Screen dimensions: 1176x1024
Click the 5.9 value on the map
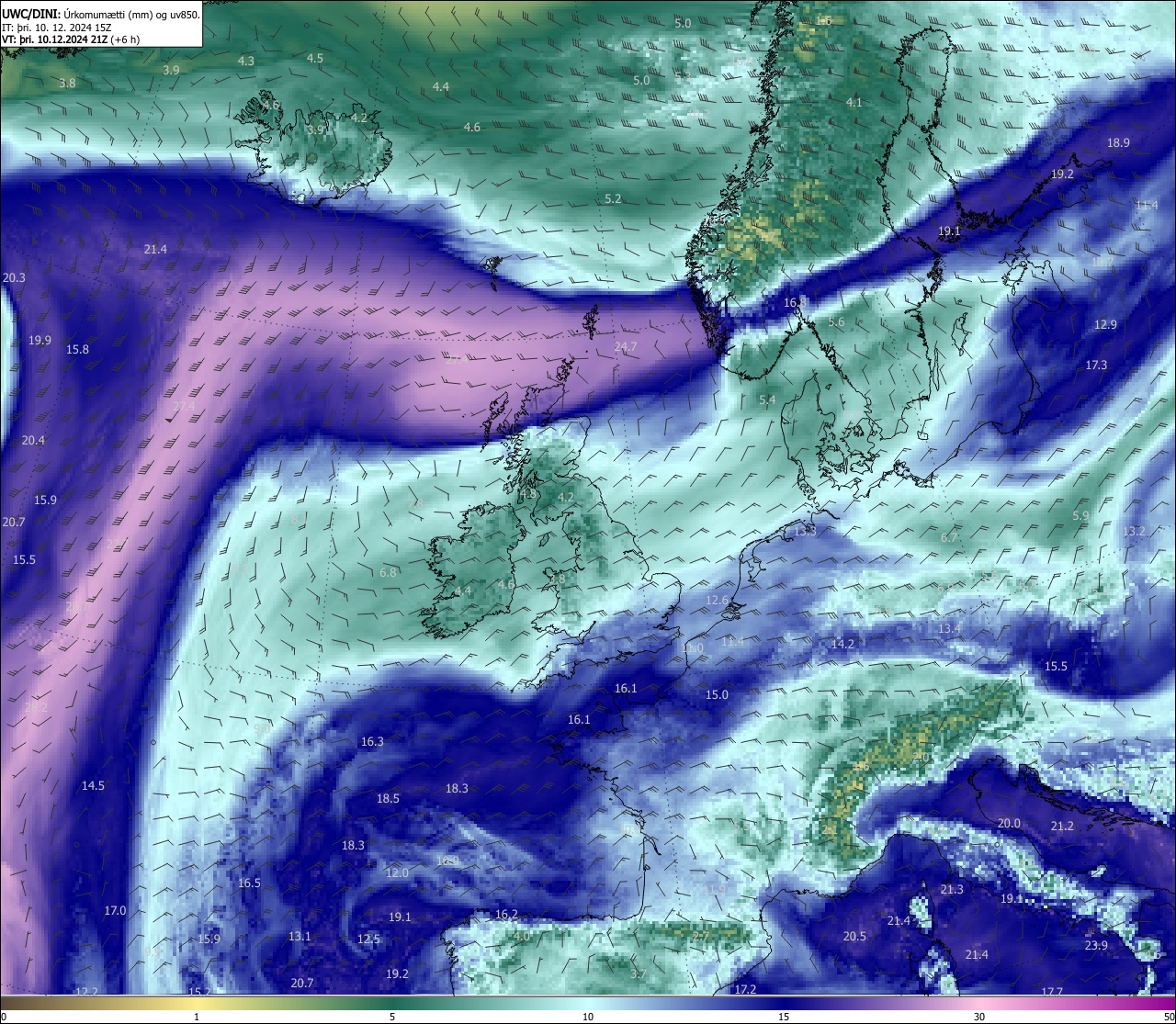coord(1080,516)
